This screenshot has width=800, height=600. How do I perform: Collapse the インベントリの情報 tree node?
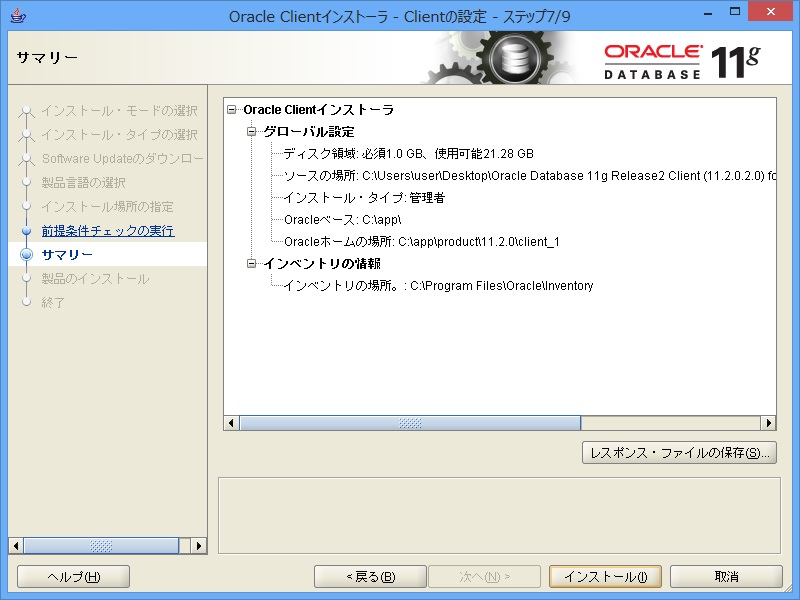pyautogui.click(x=252, y=264)
